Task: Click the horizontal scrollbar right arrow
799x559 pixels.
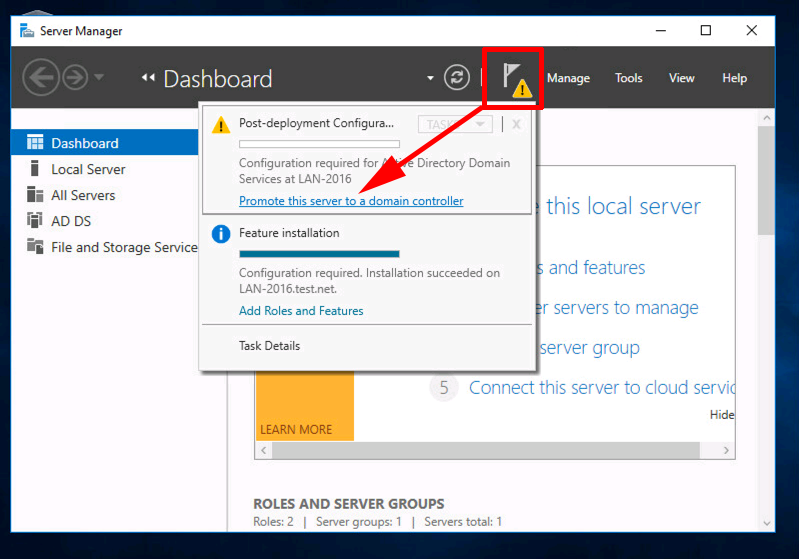Action: pos(726,450)
